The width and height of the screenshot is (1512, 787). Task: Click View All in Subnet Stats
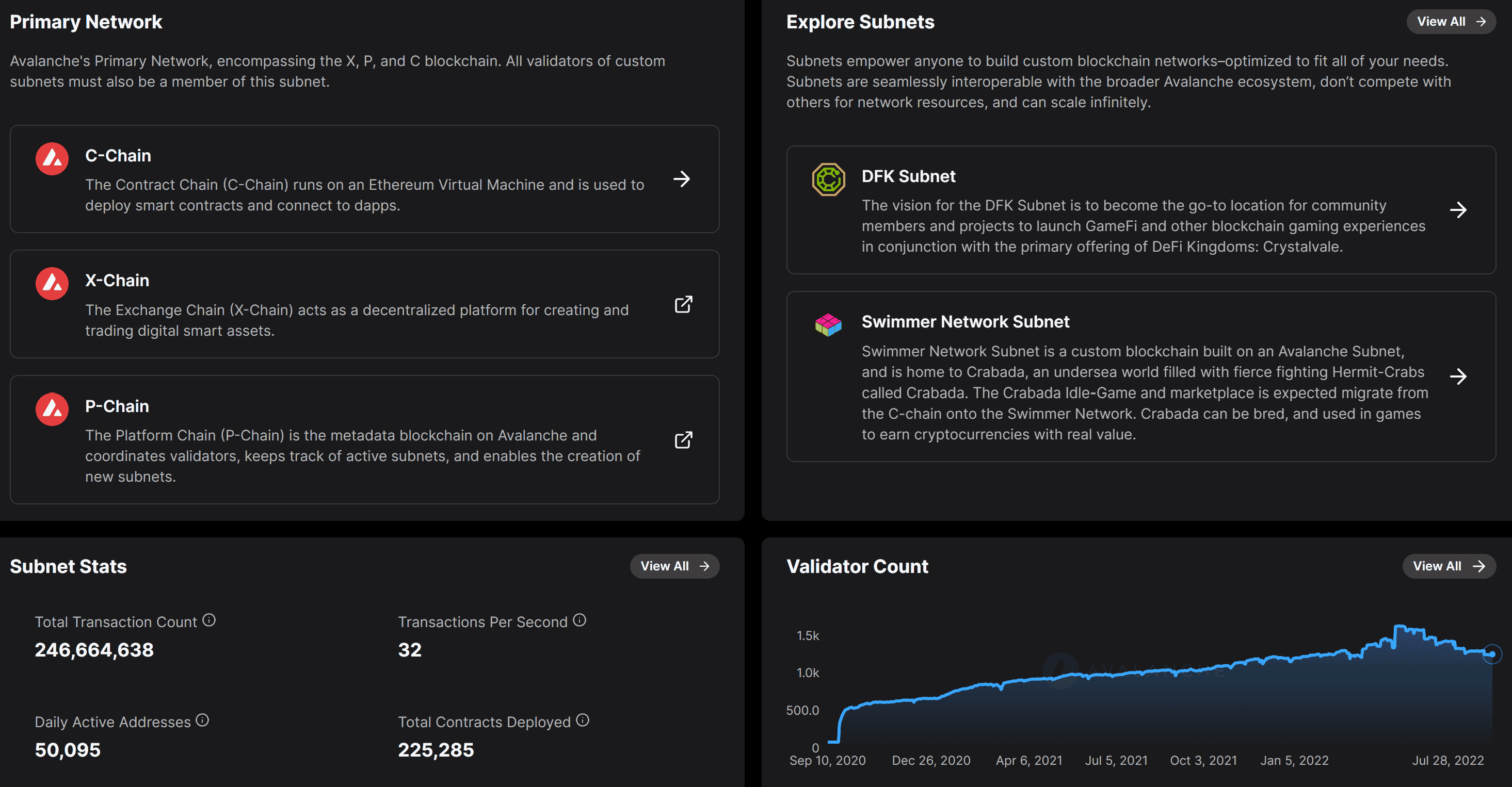click(674, 566)
